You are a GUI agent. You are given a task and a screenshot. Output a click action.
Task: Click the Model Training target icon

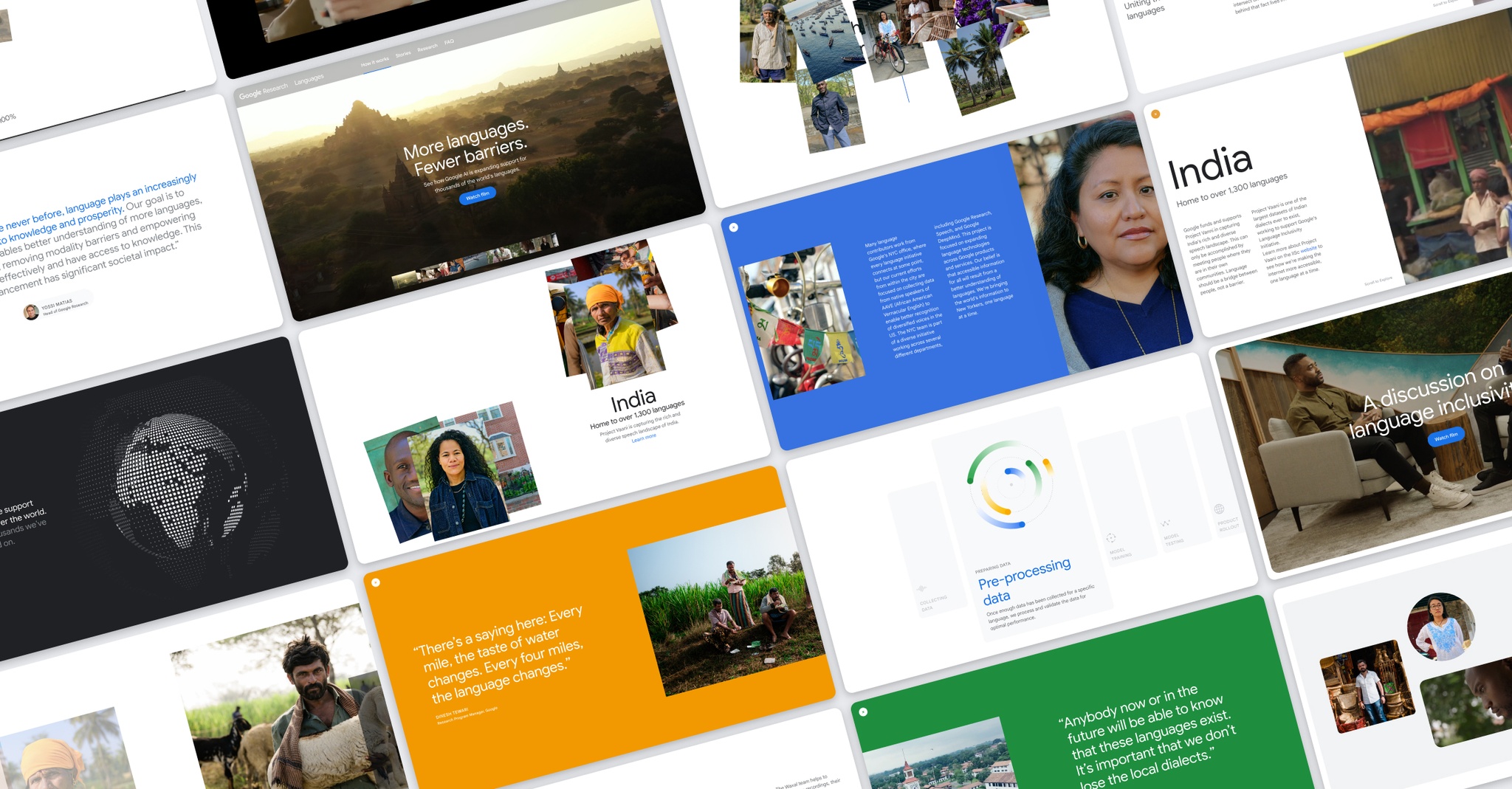1111,537
